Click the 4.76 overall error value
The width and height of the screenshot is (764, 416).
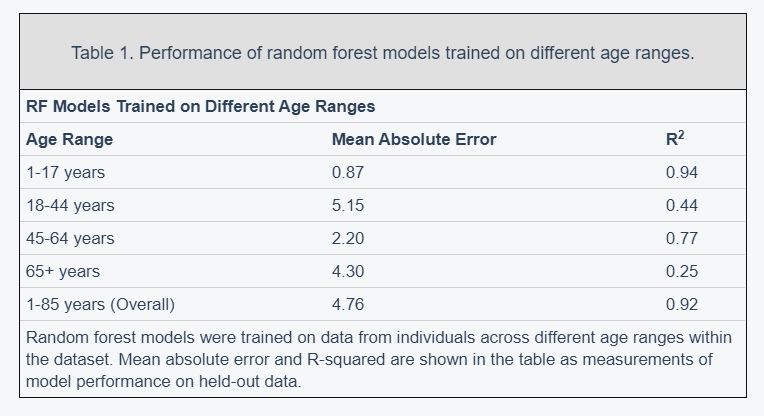point(348,304)
